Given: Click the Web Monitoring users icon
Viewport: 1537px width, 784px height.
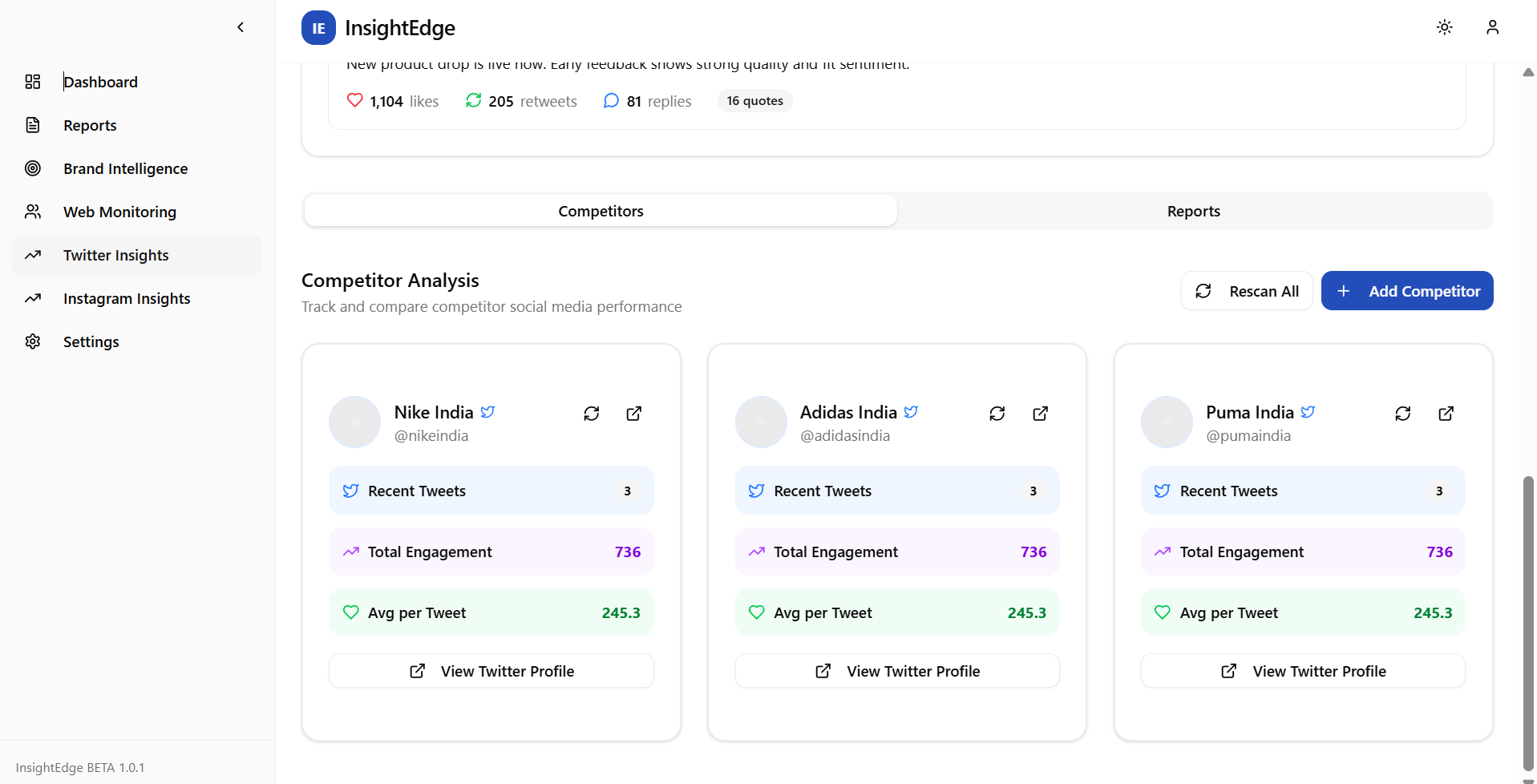Looking at the screenshot, I should (x=33, y=212).
